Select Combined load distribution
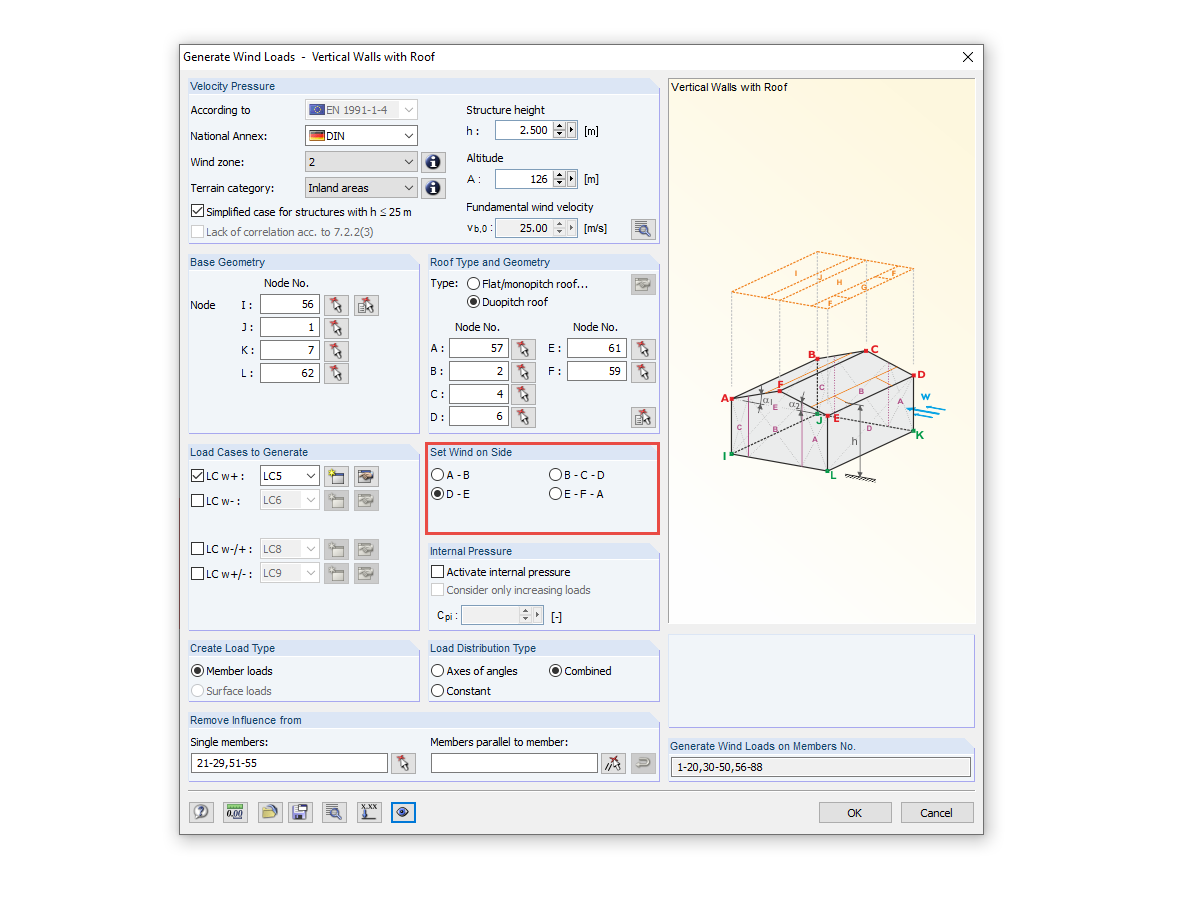 (555, 671)
